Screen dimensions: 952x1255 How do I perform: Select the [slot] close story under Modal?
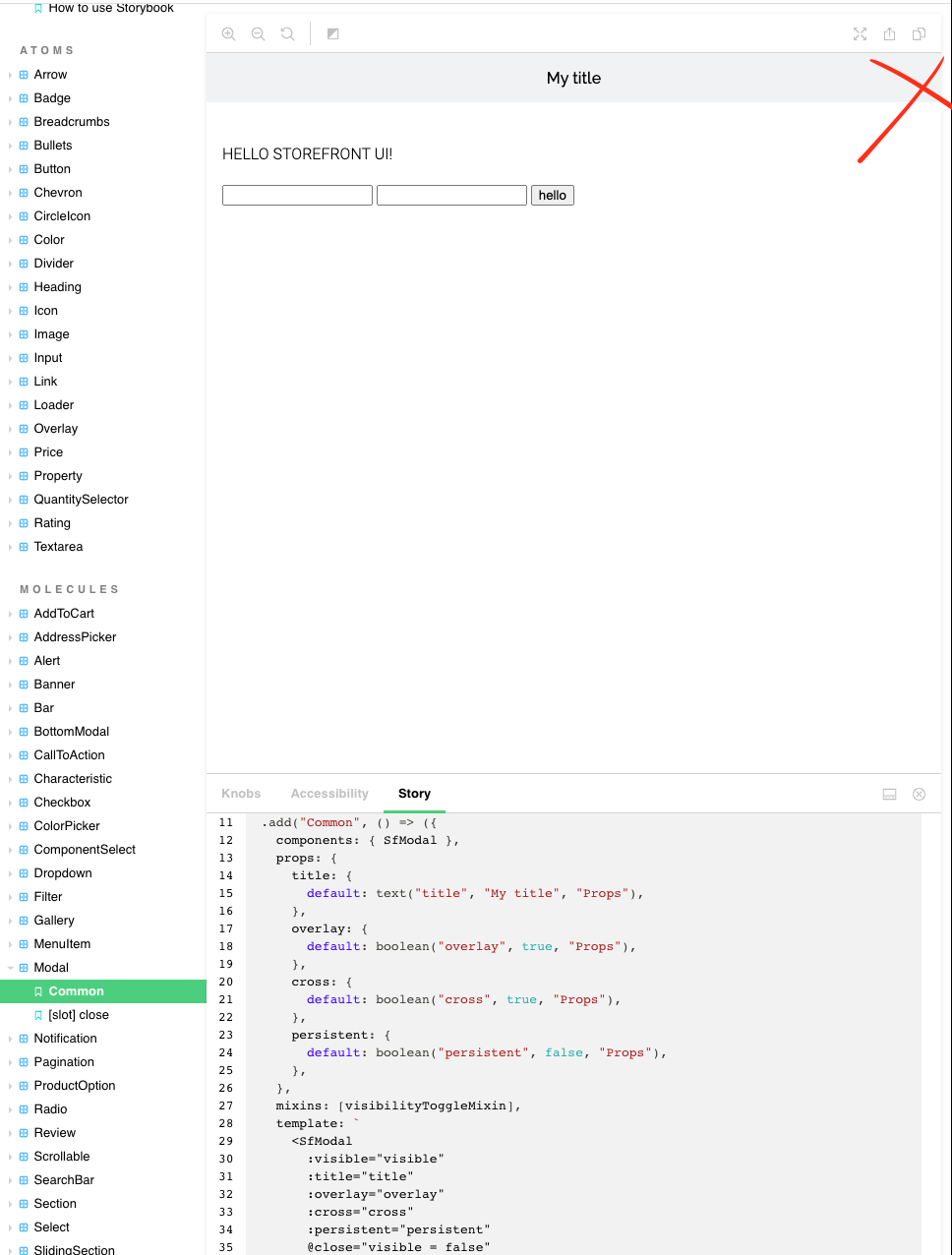tap(81, 1014)
